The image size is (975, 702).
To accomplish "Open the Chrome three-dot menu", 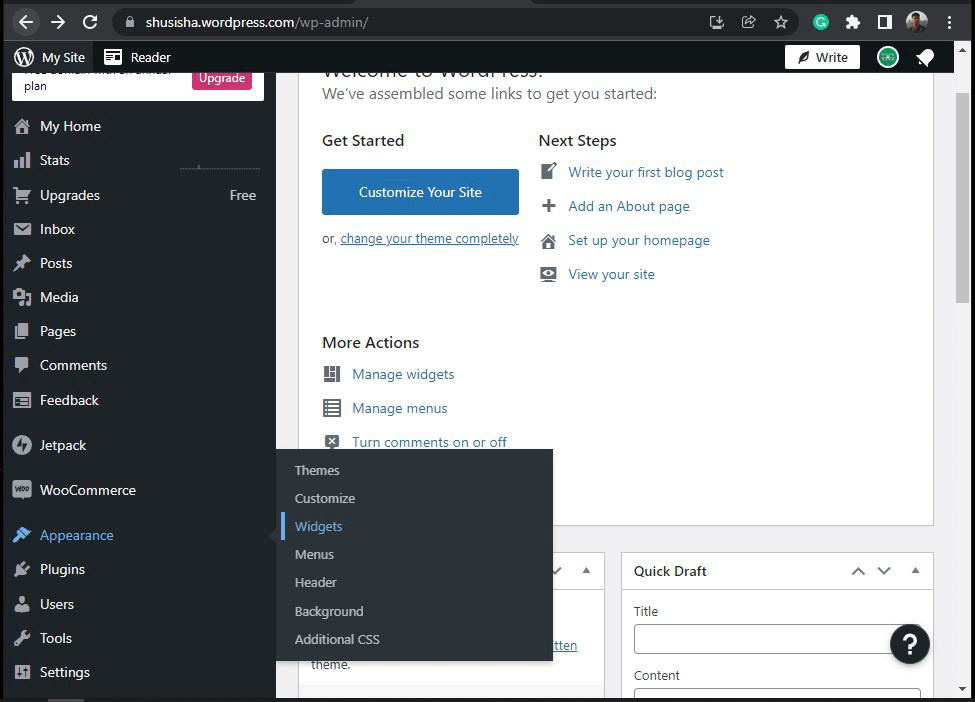I will point(950,20).
